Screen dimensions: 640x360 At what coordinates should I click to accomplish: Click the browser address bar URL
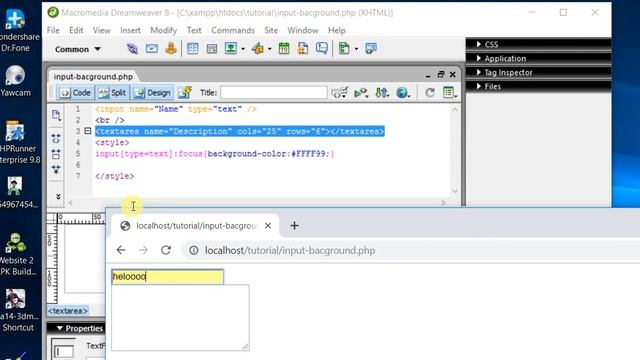point(290,250)
